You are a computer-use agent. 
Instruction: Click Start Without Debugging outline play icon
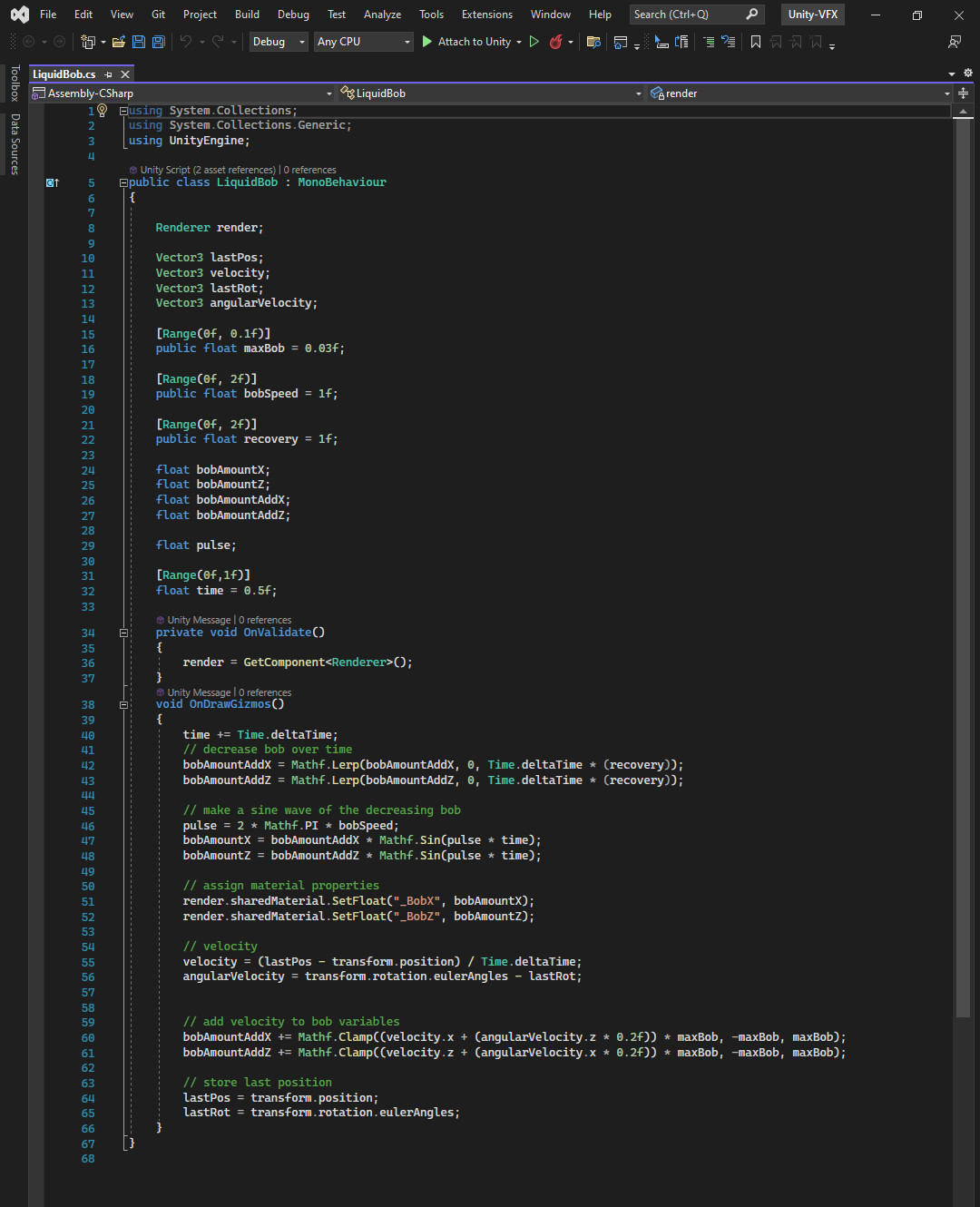tap(534, 42)
